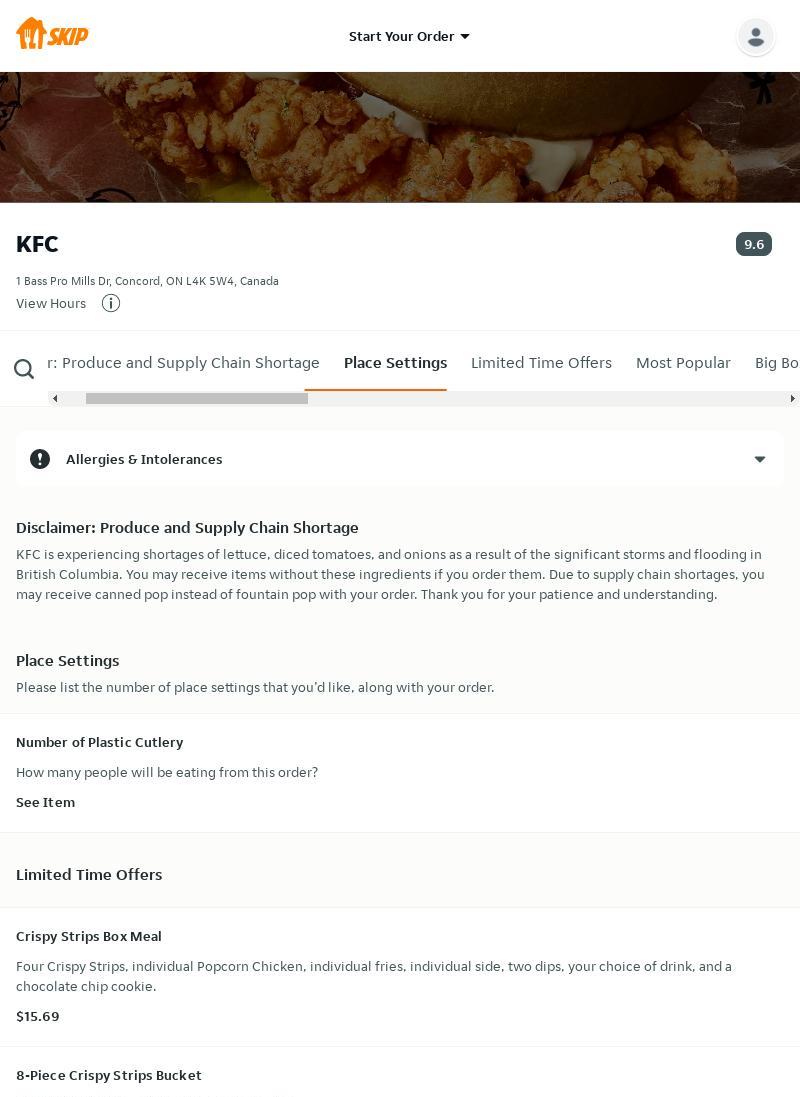Open the Disclaimer: Produce and Supply Chain tab

pyautogui.click(x=184, y=363)
